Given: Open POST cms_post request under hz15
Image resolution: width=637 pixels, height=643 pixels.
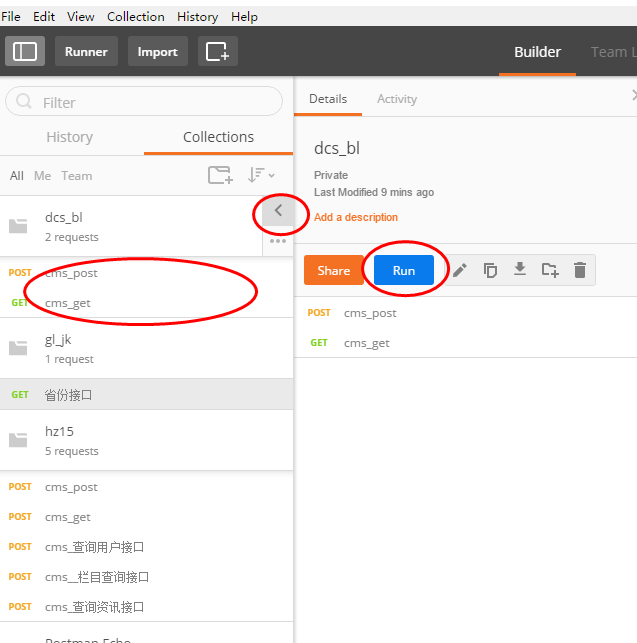Looking at the screenshot, I should tap(146, 487).
